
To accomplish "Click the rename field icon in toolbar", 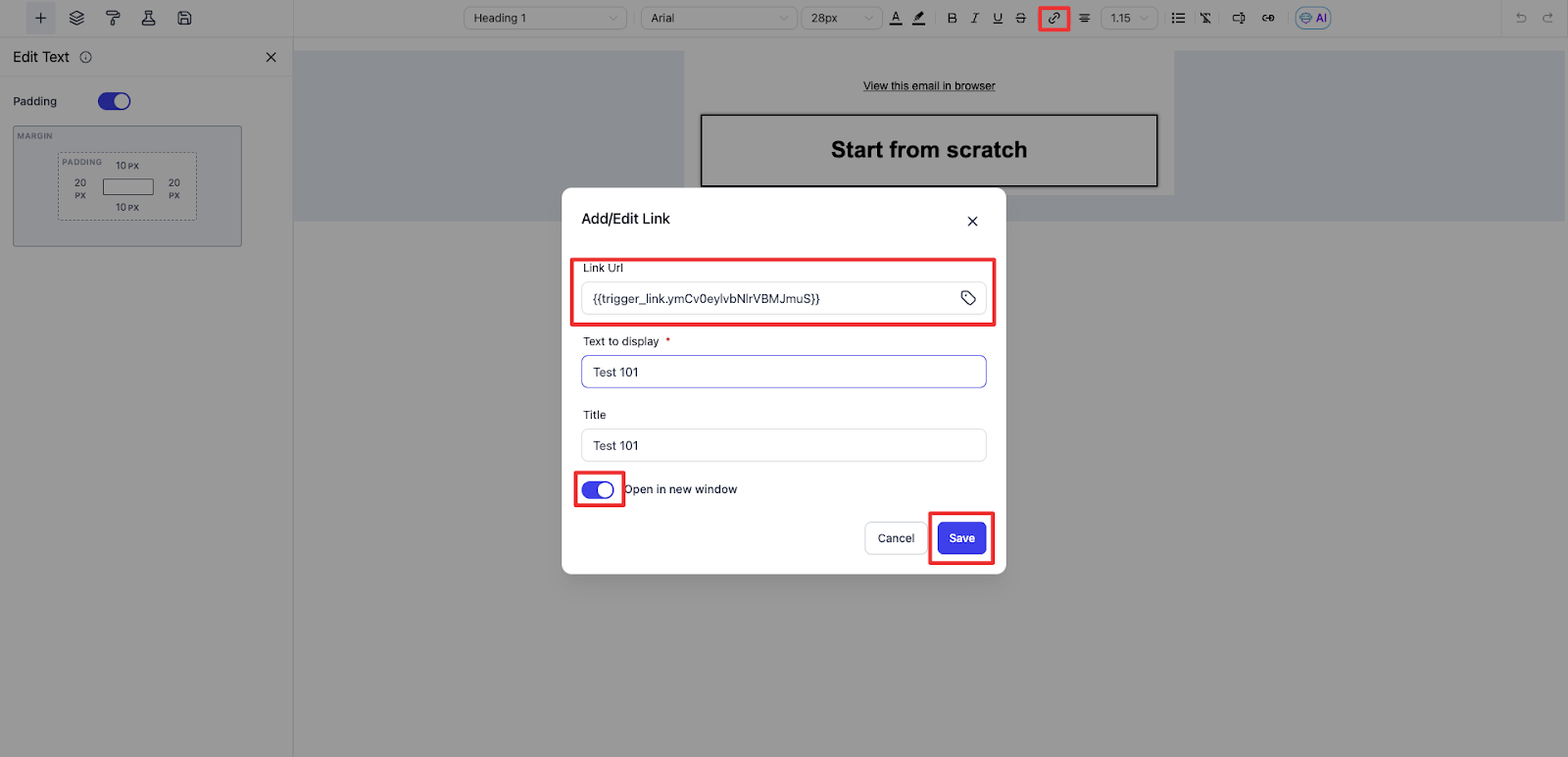I will coord(1239,18).
